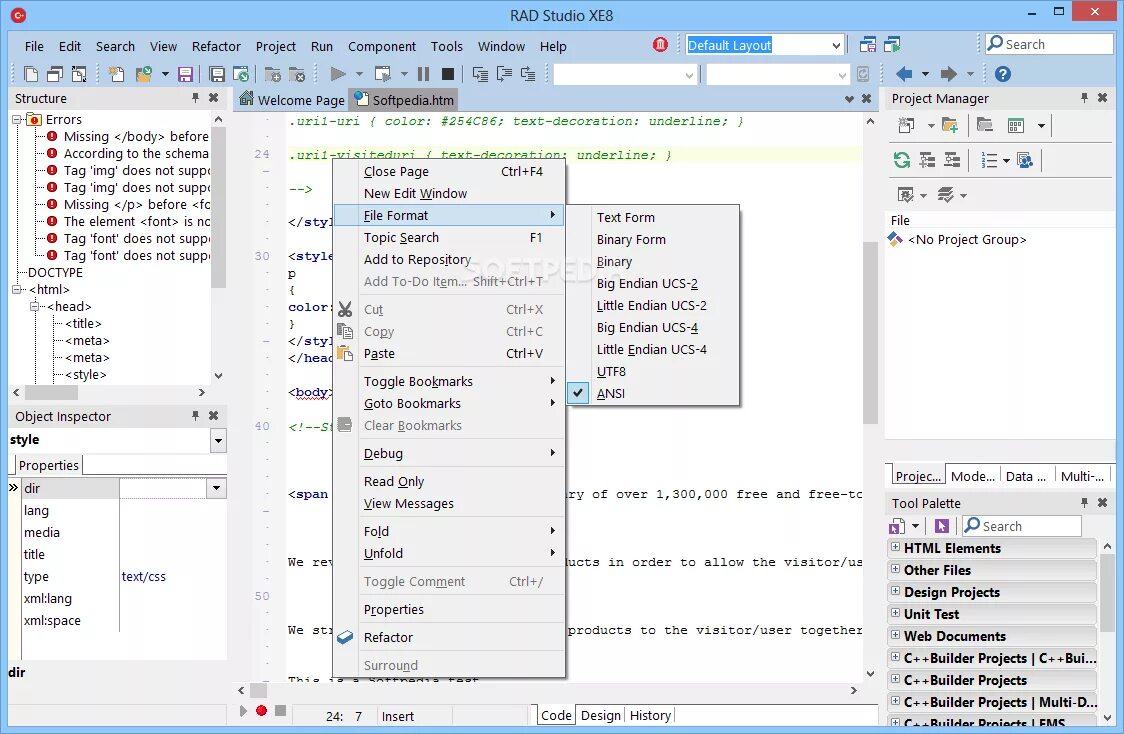Click the red Embarcadero icon in menu bar

660,44
